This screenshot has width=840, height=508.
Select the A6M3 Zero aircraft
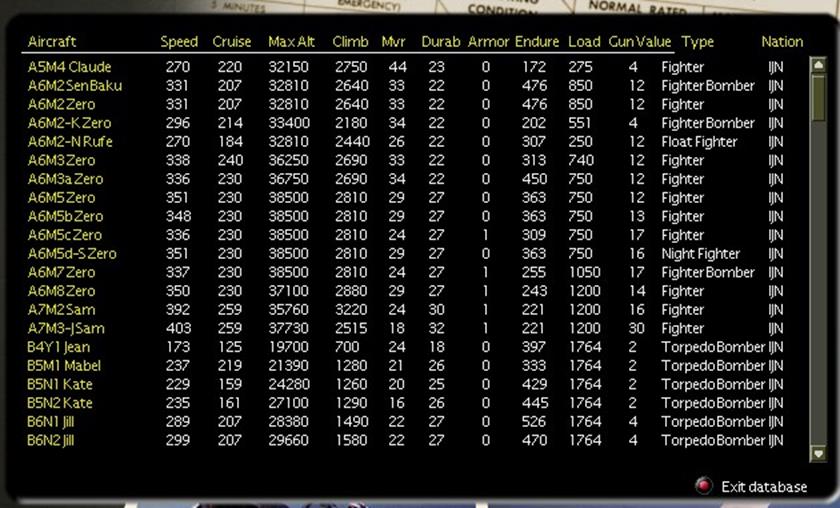62,161
